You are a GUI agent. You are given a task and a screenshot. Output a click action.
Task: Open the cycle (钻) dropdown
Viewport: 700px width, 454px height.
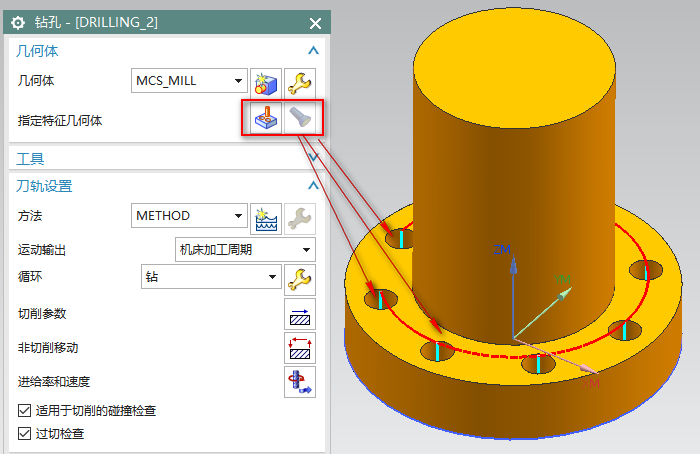(x=211, y=277)
